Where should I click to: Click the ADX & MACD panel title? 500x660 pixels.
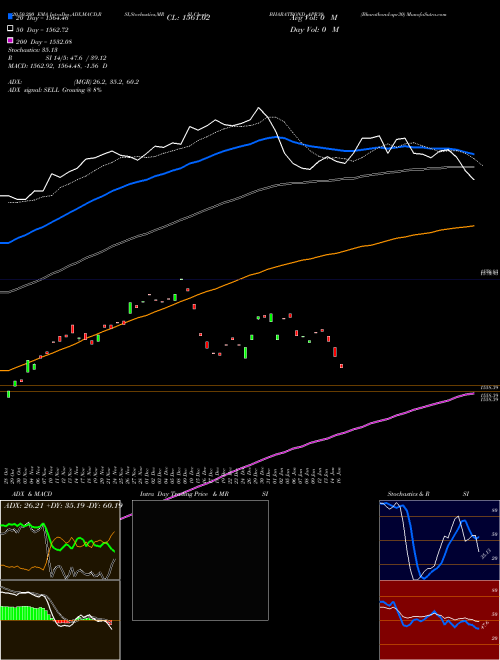pyautogui.click(x=32, y=494)
